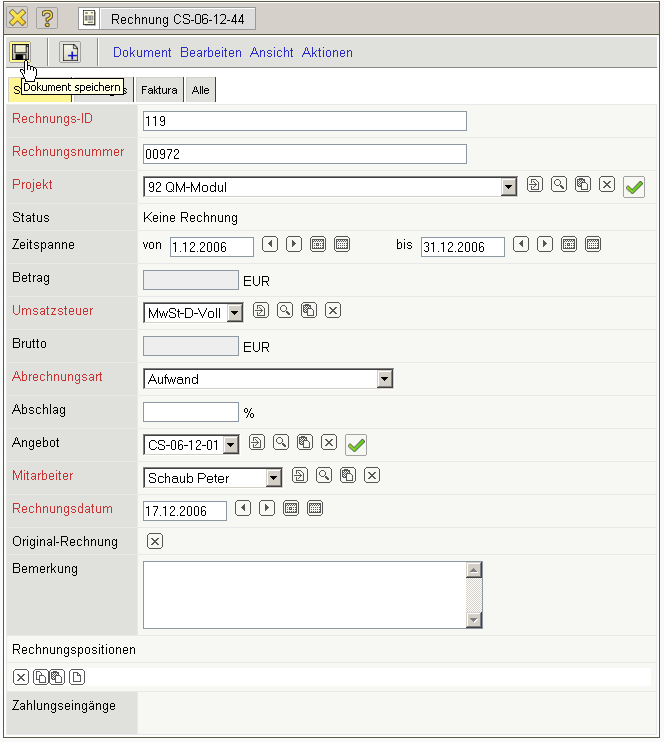664x742 pixels.
Task: Open the Mitarbeiter dropdown showing Schaub Peter
Action: coord(274,478)
